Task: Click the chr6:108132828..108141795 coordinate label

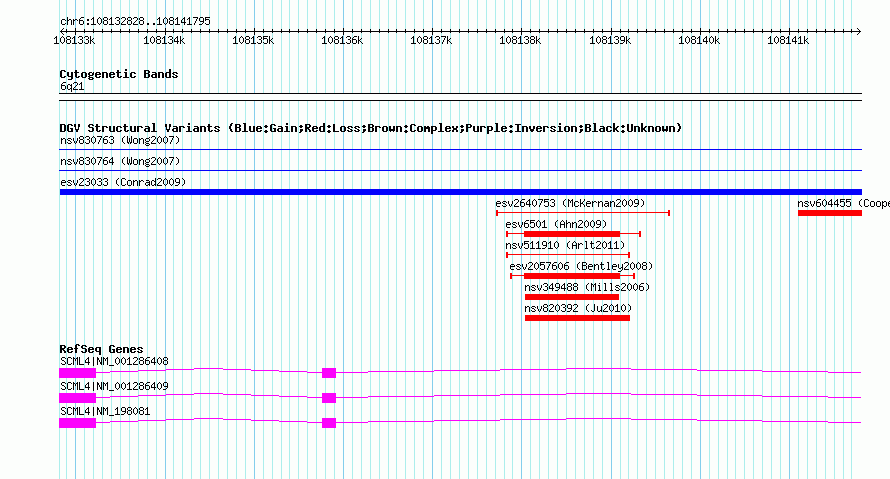Action: click(135, 21)
